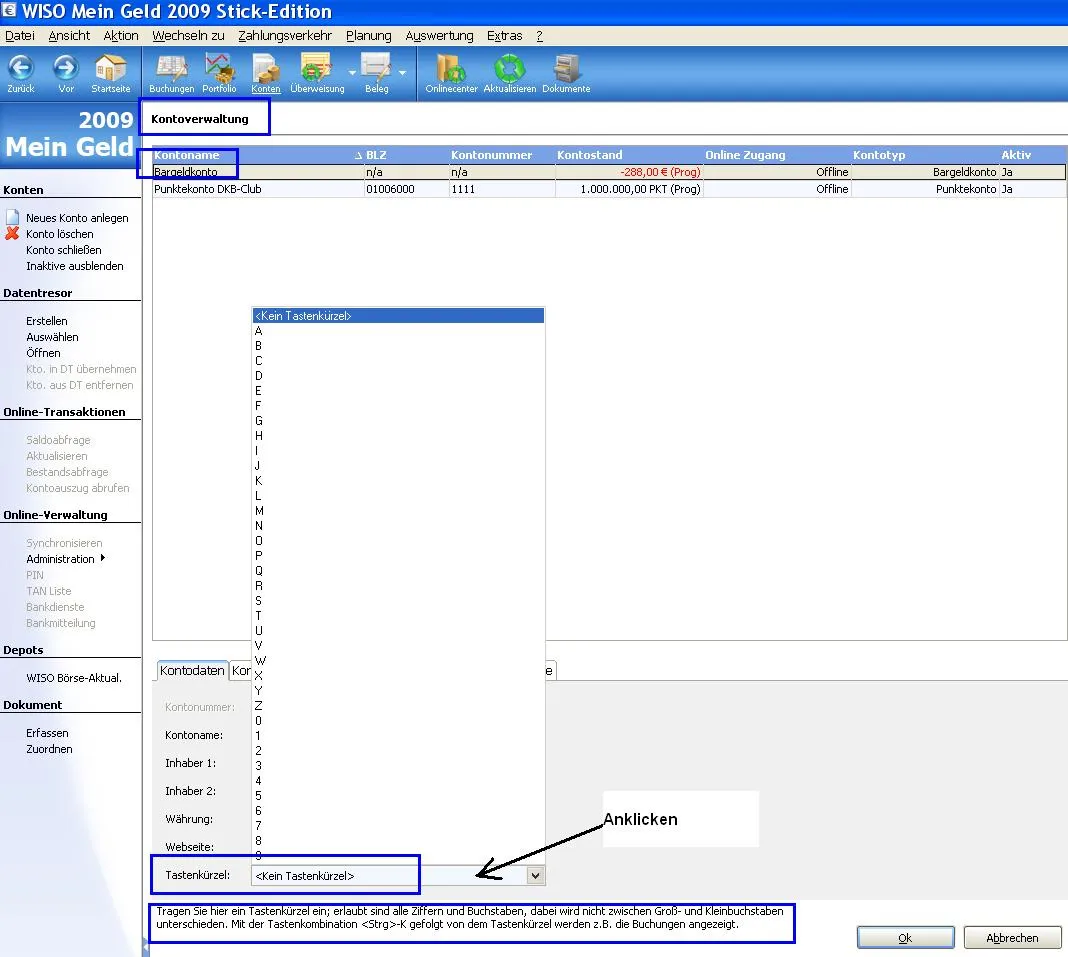Select <Kein Tastenkürzel> in the list
The width and height of the screenshot is (1068, 957).
[x=397, y=316]
